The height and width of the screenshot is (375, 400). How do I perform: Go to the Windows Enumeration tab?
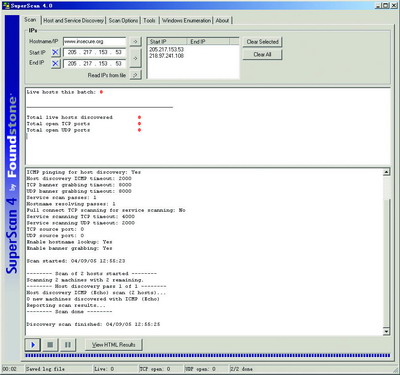coord(186,21)
